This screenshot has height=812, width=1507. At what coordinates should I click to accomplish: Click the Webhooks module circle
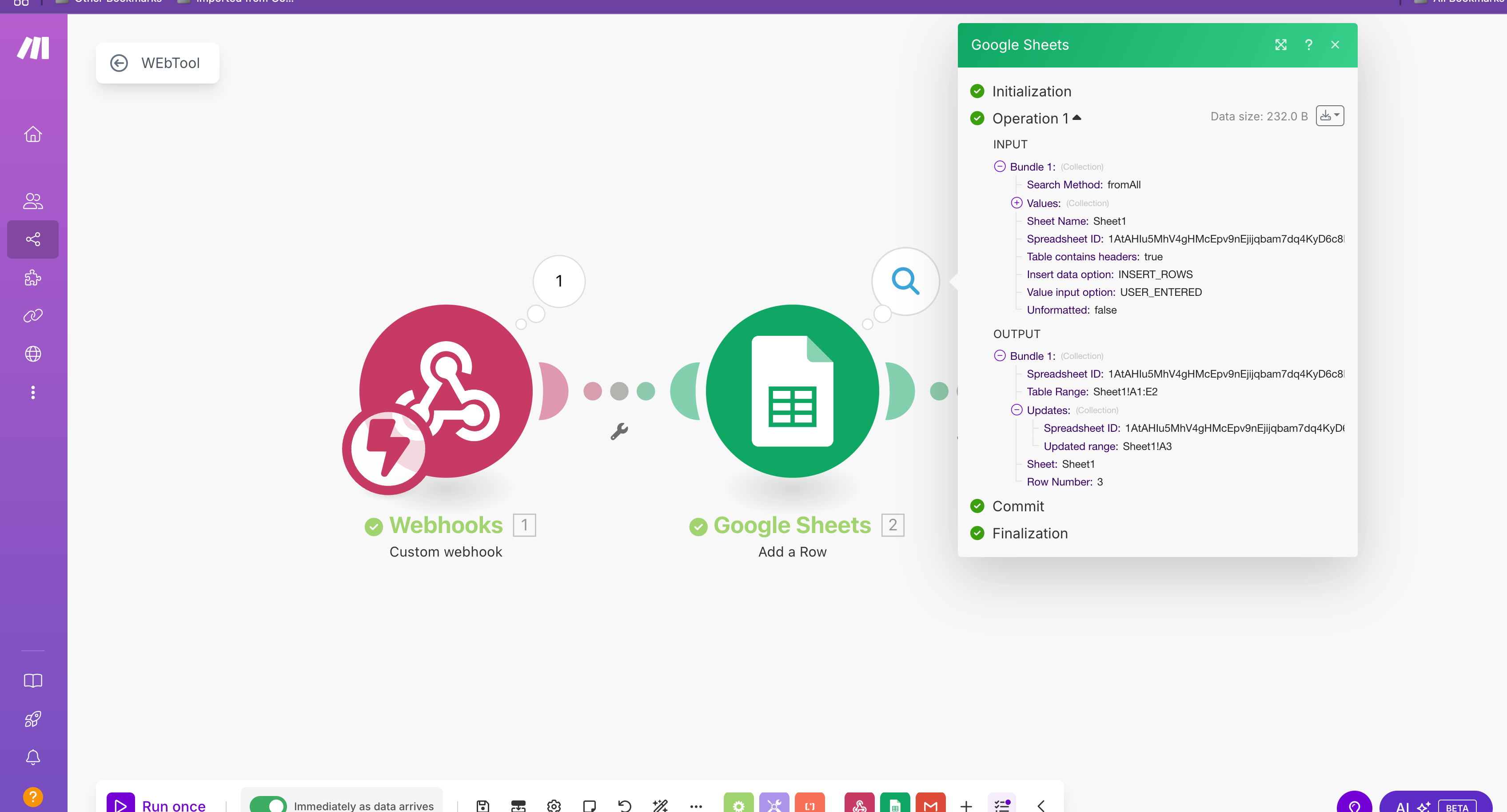(446, 391)
